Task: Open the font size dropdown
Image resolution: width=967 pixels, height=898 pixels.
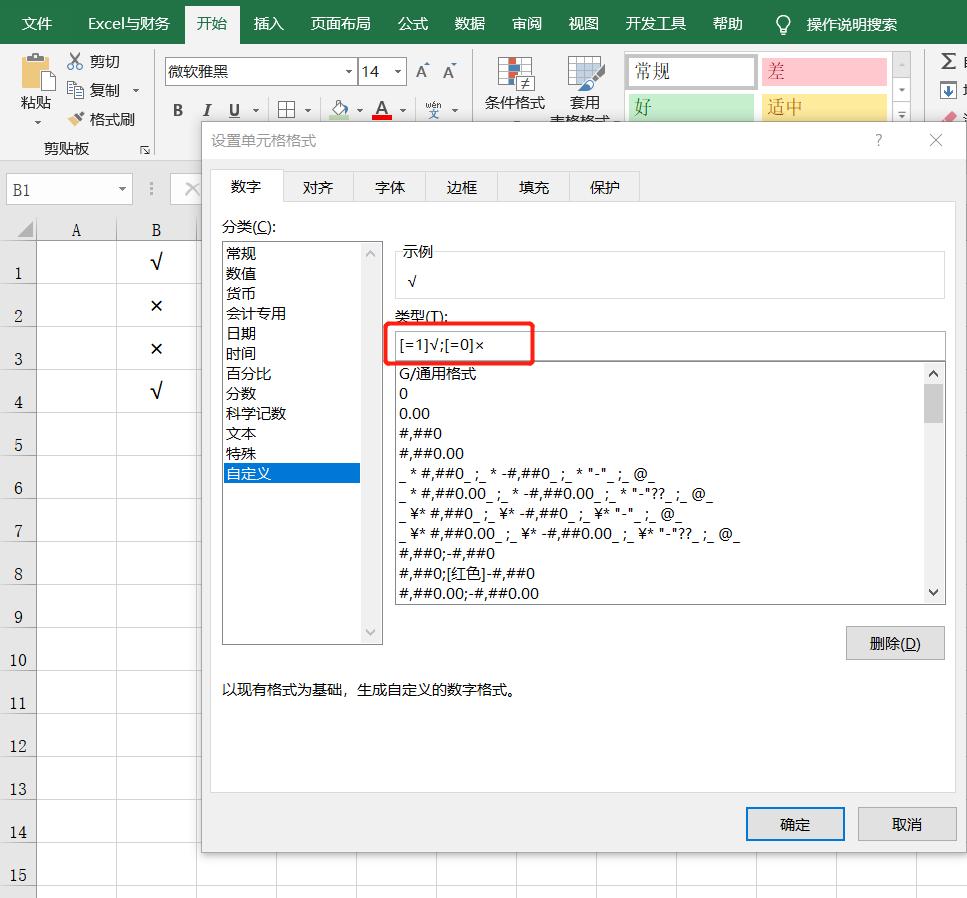Action: coord(397,72)
